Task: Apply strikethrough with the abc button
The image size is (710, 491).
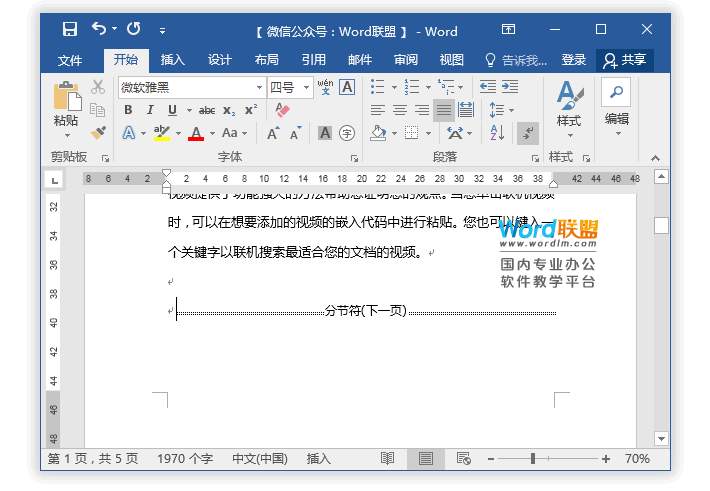Action: point(207,110)
